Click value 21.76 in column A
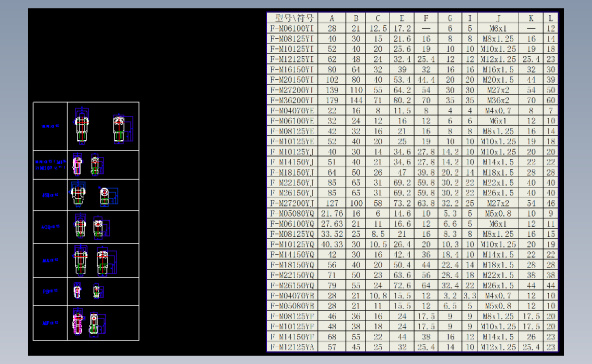592x364 pixels. pos(331,213)
